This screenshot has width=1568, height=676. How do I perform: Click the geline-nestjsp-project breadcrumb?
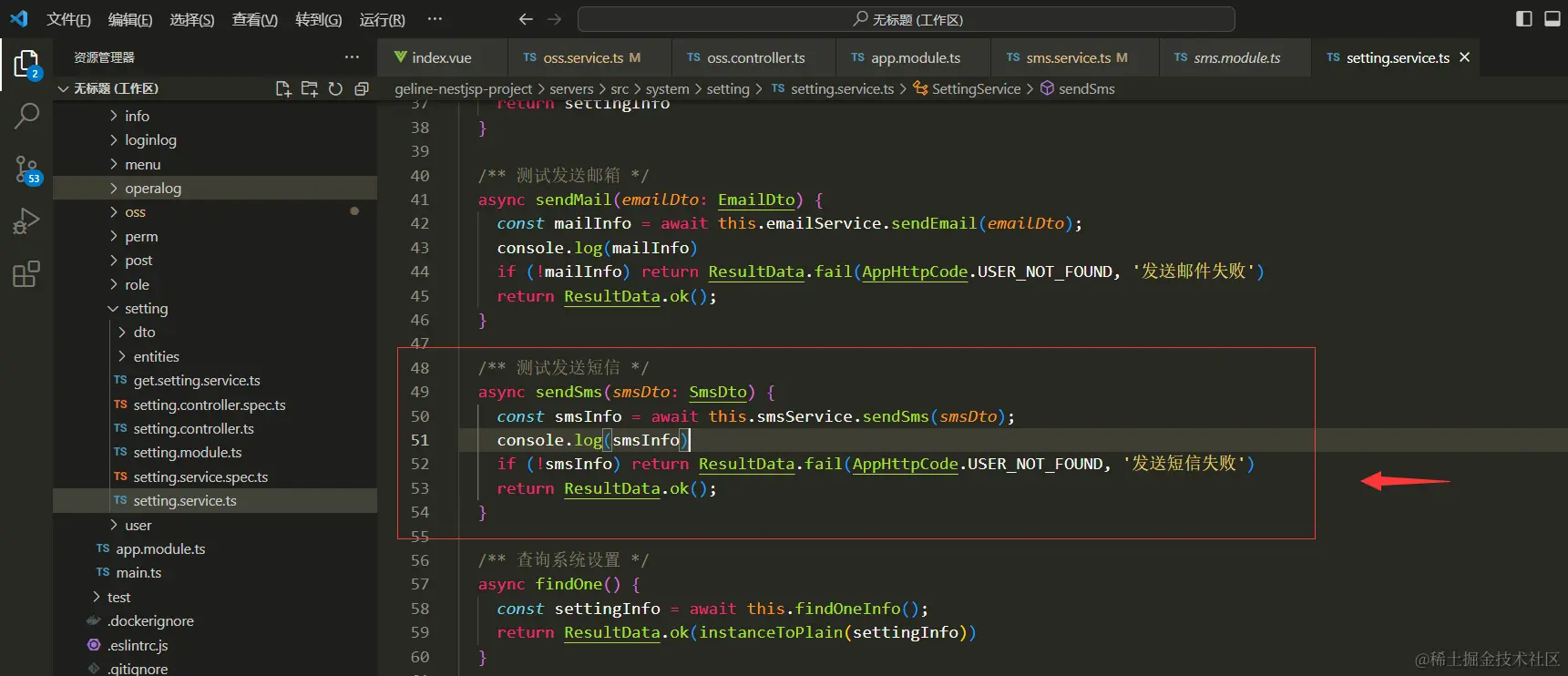coord(463,88)
